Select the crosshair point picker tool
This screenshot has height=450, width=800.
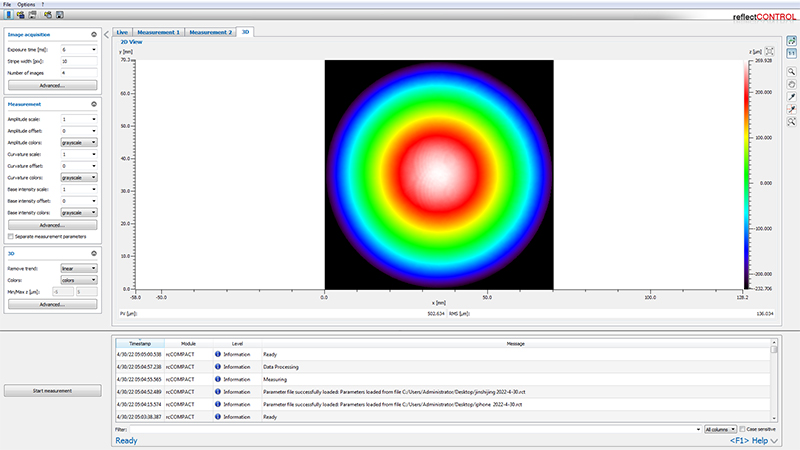point(791,108)
